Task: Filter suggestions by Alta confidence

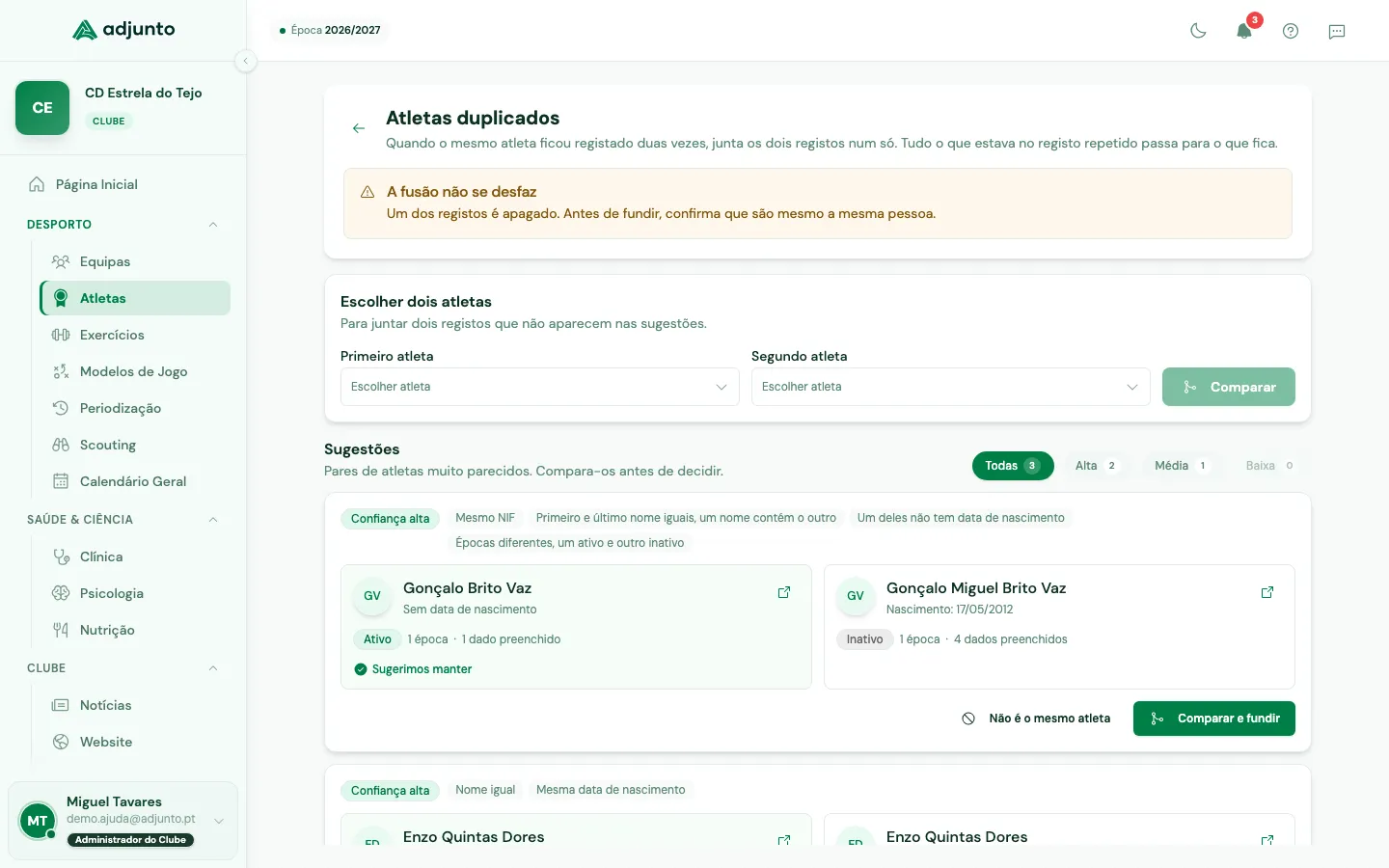Action: tap(1097, 466)
